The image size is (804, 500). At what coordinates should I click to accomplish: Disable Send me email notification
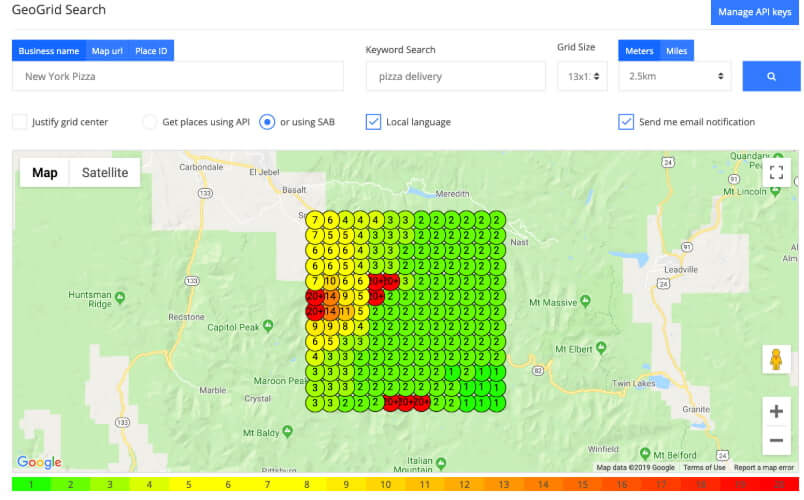pos(626,122)
